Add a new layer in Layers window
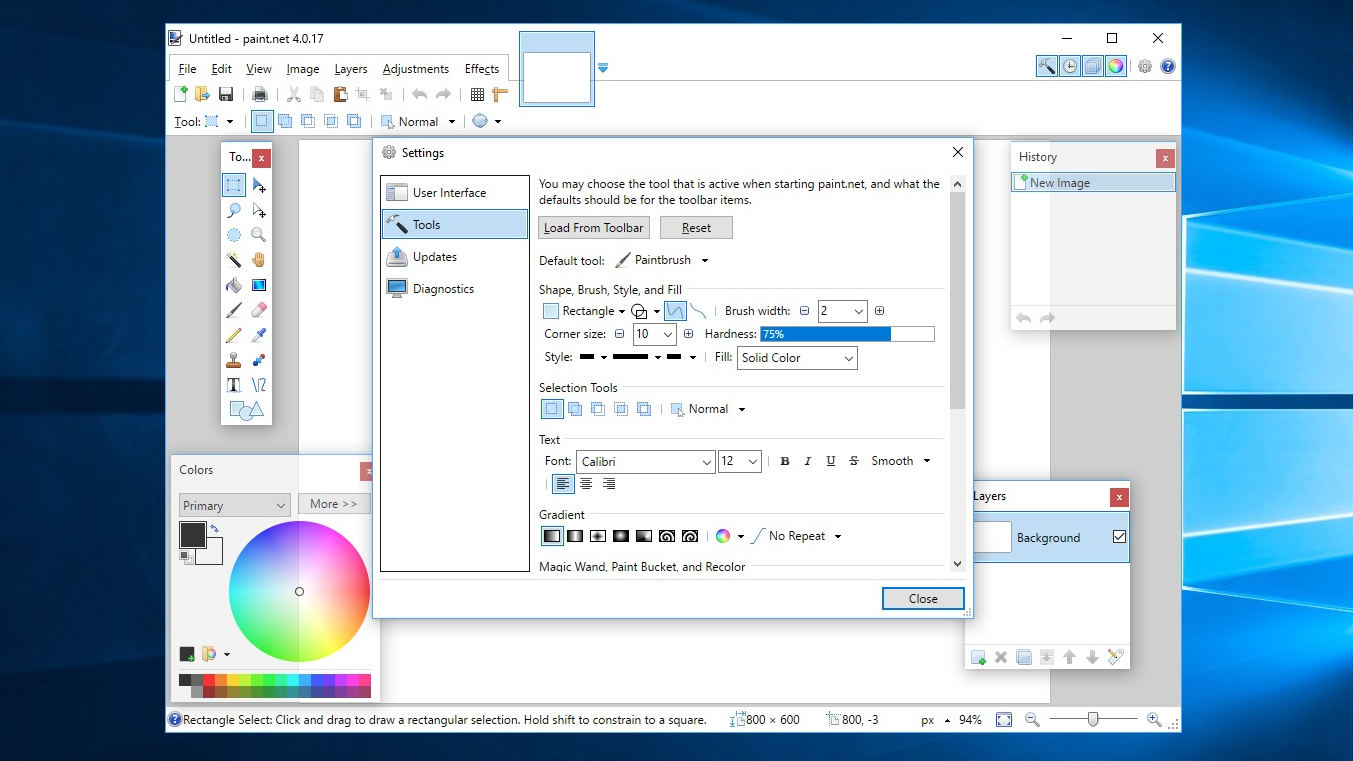Screen dimensions: 1353x761 click(x=978, y=657)
